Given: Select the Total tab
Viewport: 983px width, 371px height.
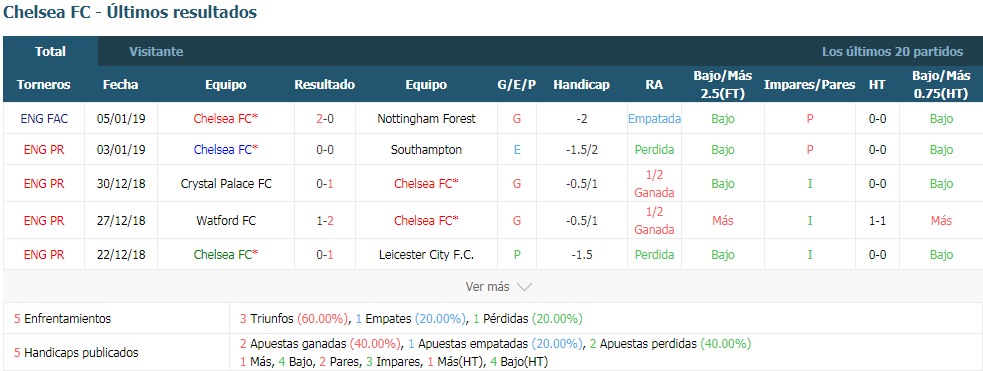Looking at the screenshot, I should [50, 51].
